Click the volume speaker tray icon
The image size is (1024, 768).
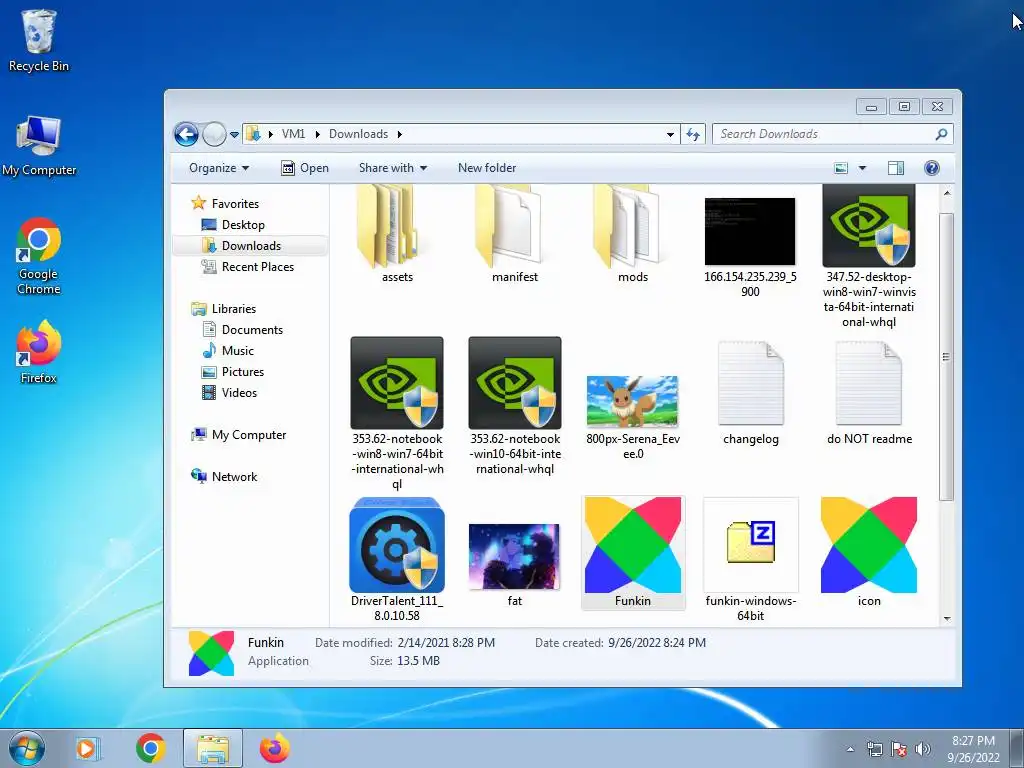pos(922,749)
